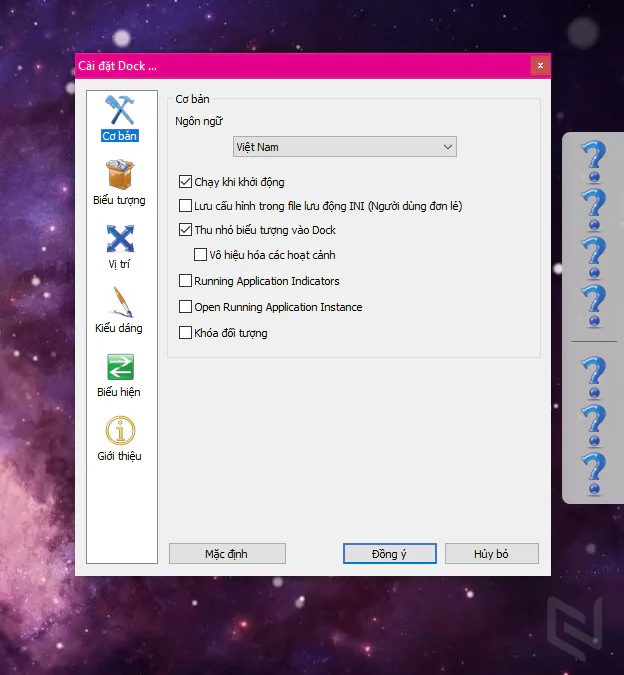Open the Giới thiệu info icon

tap(120, 430)
